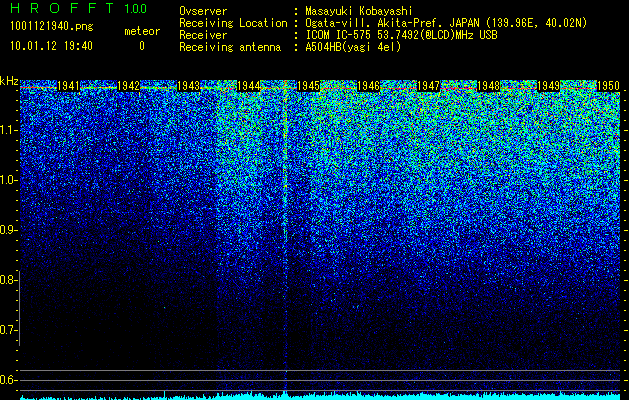Click the 0.6 frequency axis label

point(9,380)
